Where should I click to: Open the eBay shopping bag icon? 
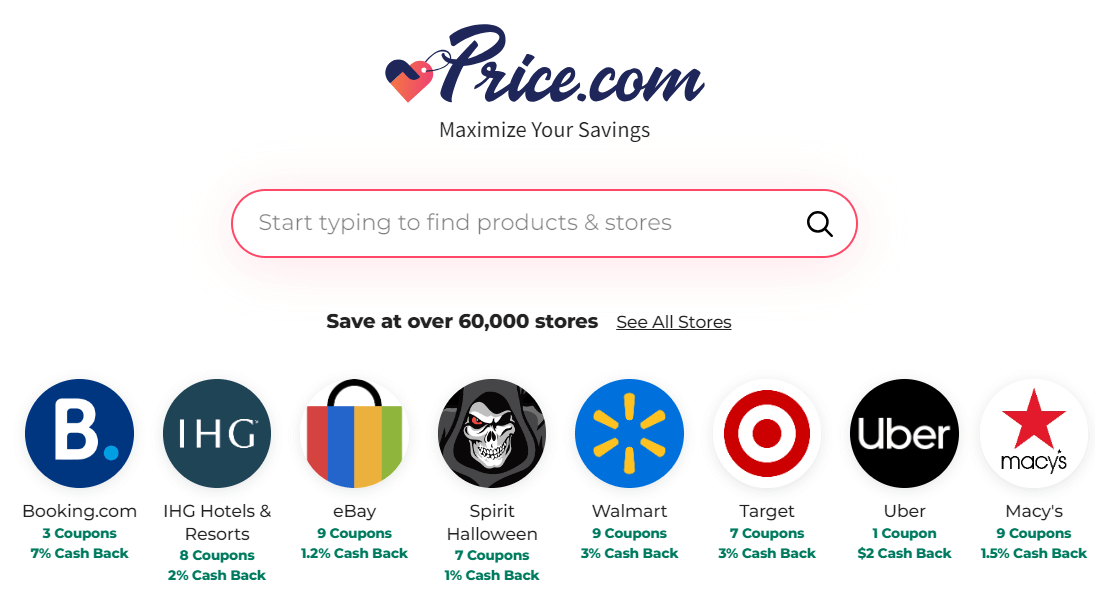point(354,434)
